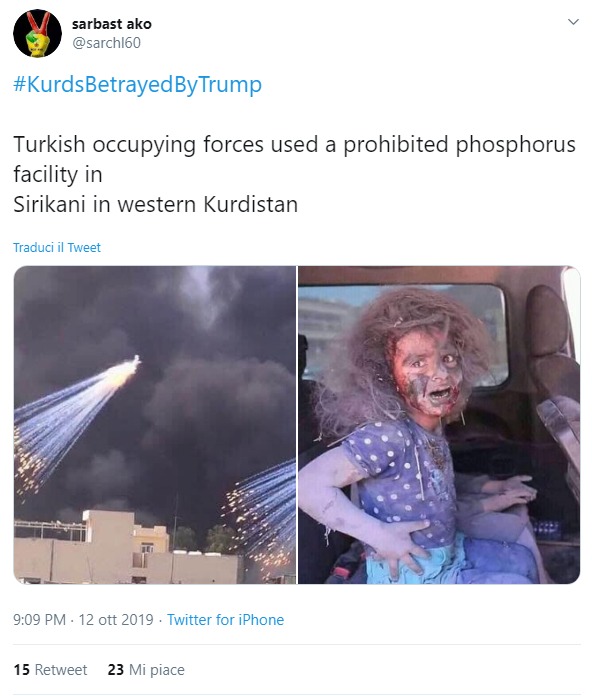
Task: Open the photo of the child in the car
Action: tap(439, 425)
